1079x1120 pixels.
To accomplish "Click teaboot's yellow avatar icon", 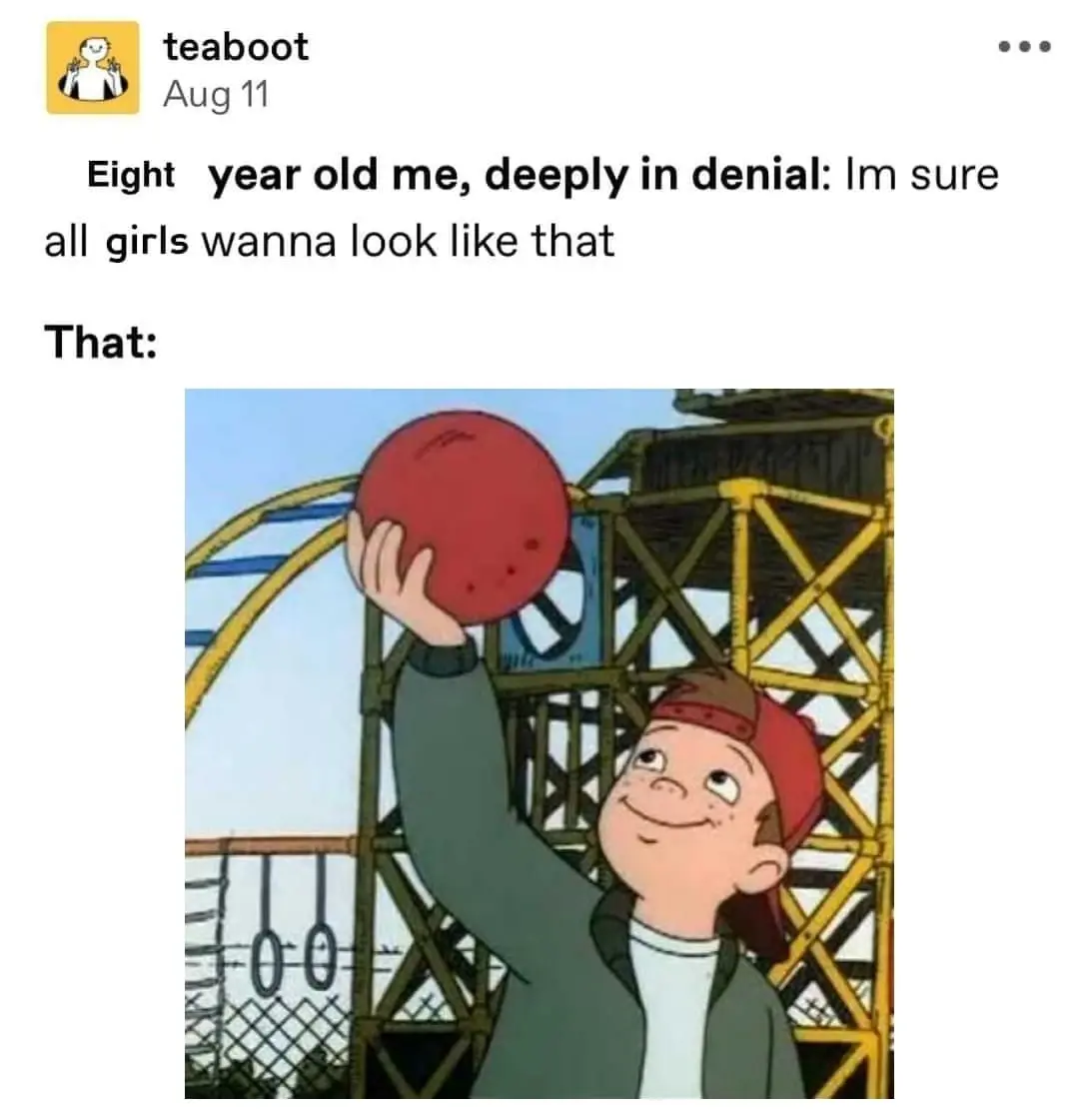I will click(x=93, y=67).
